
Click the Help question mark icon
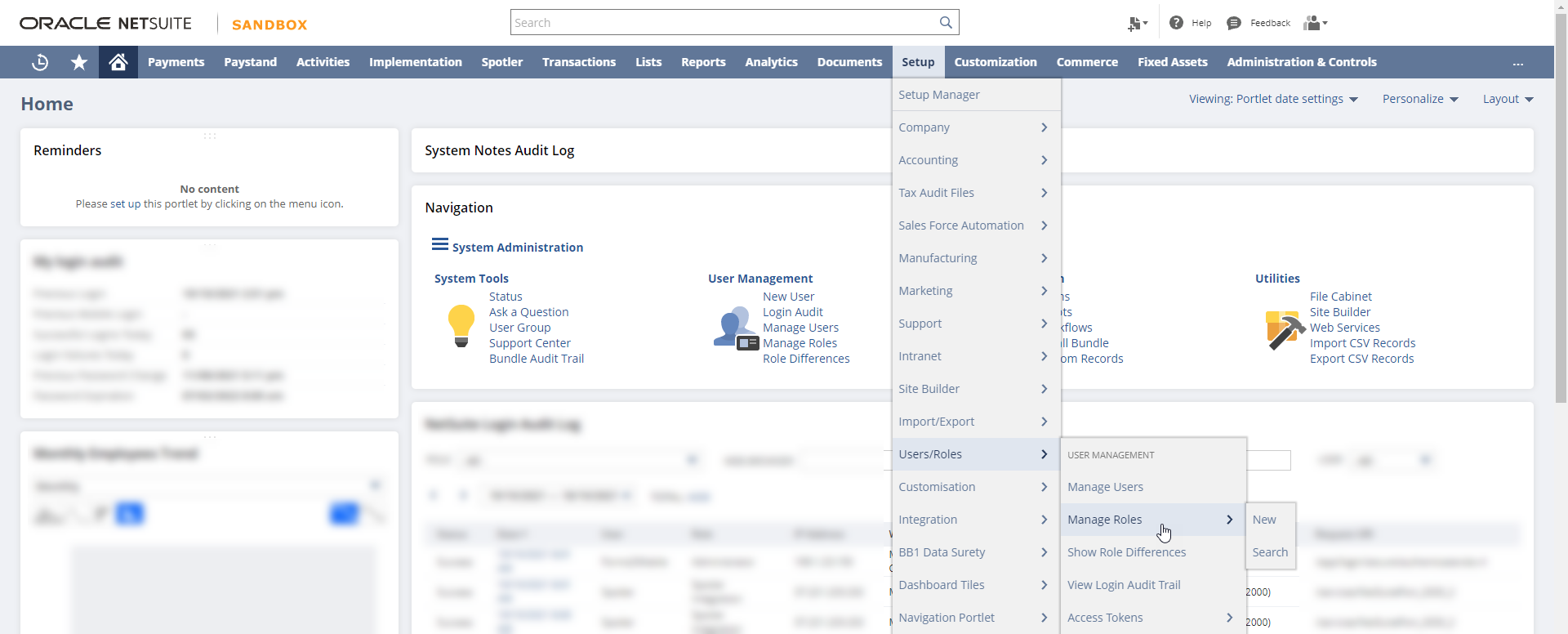1176,23
